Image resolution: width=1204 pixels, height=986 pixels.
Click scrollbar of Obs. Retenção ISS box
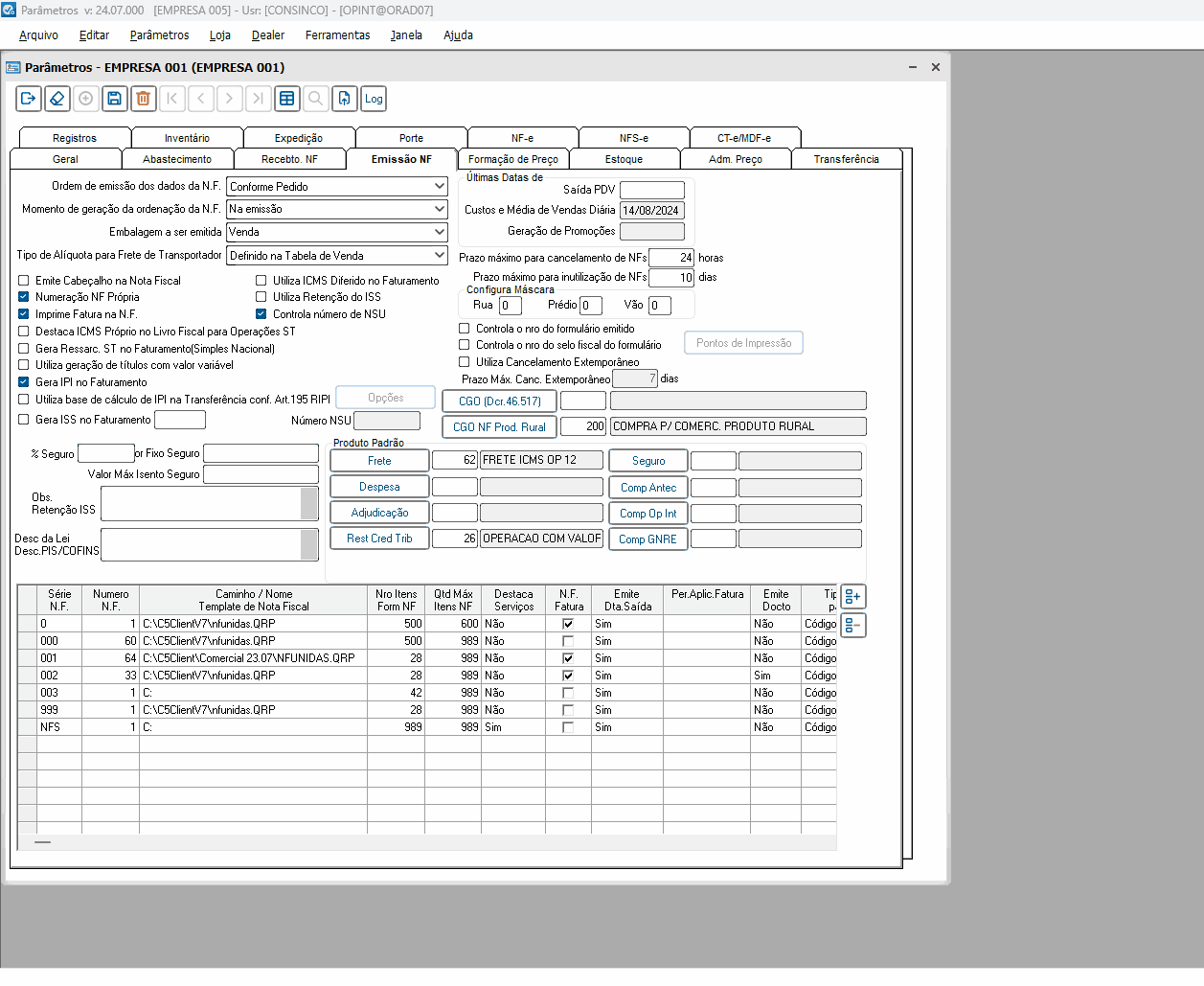(308, 504)
